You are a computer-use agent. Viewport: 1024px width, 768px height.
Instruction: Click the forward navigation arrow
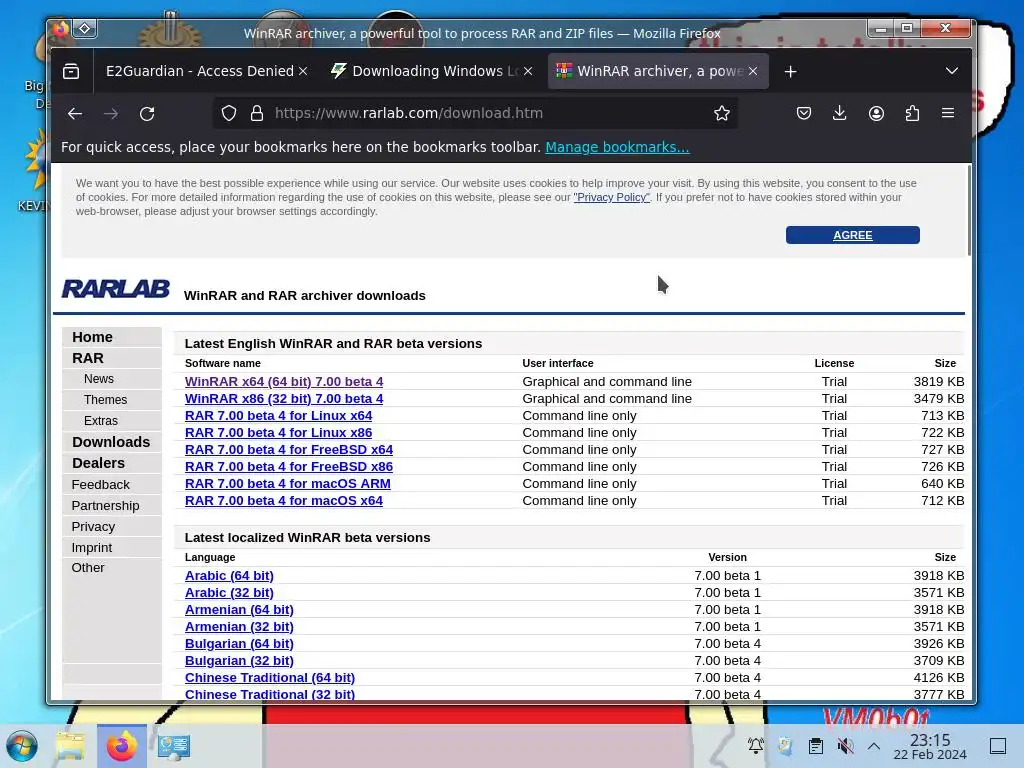pyautogui.click(x=111, y=114)
